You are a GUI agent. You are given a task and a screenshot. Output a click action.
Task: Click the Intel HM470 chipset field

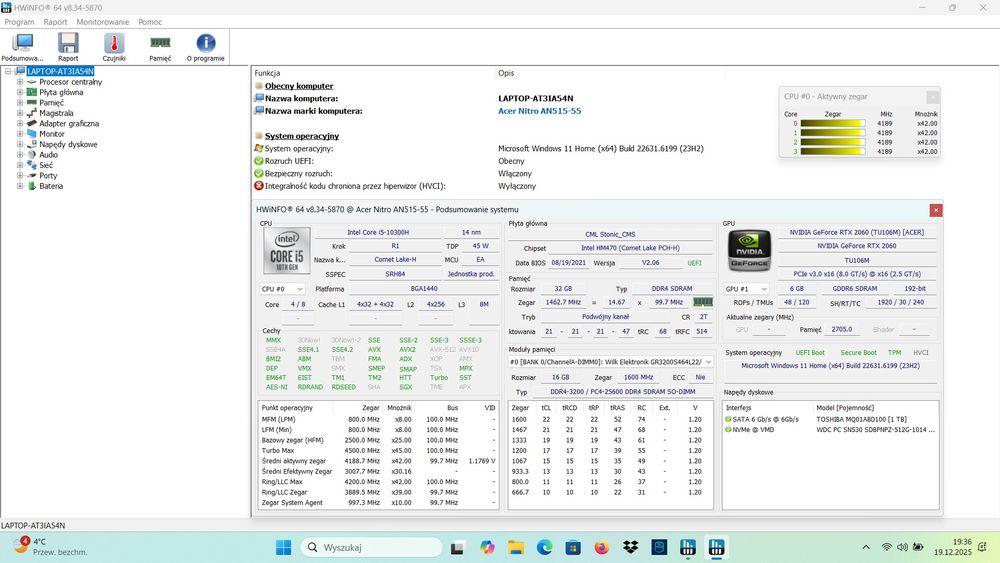coord(630,248)
